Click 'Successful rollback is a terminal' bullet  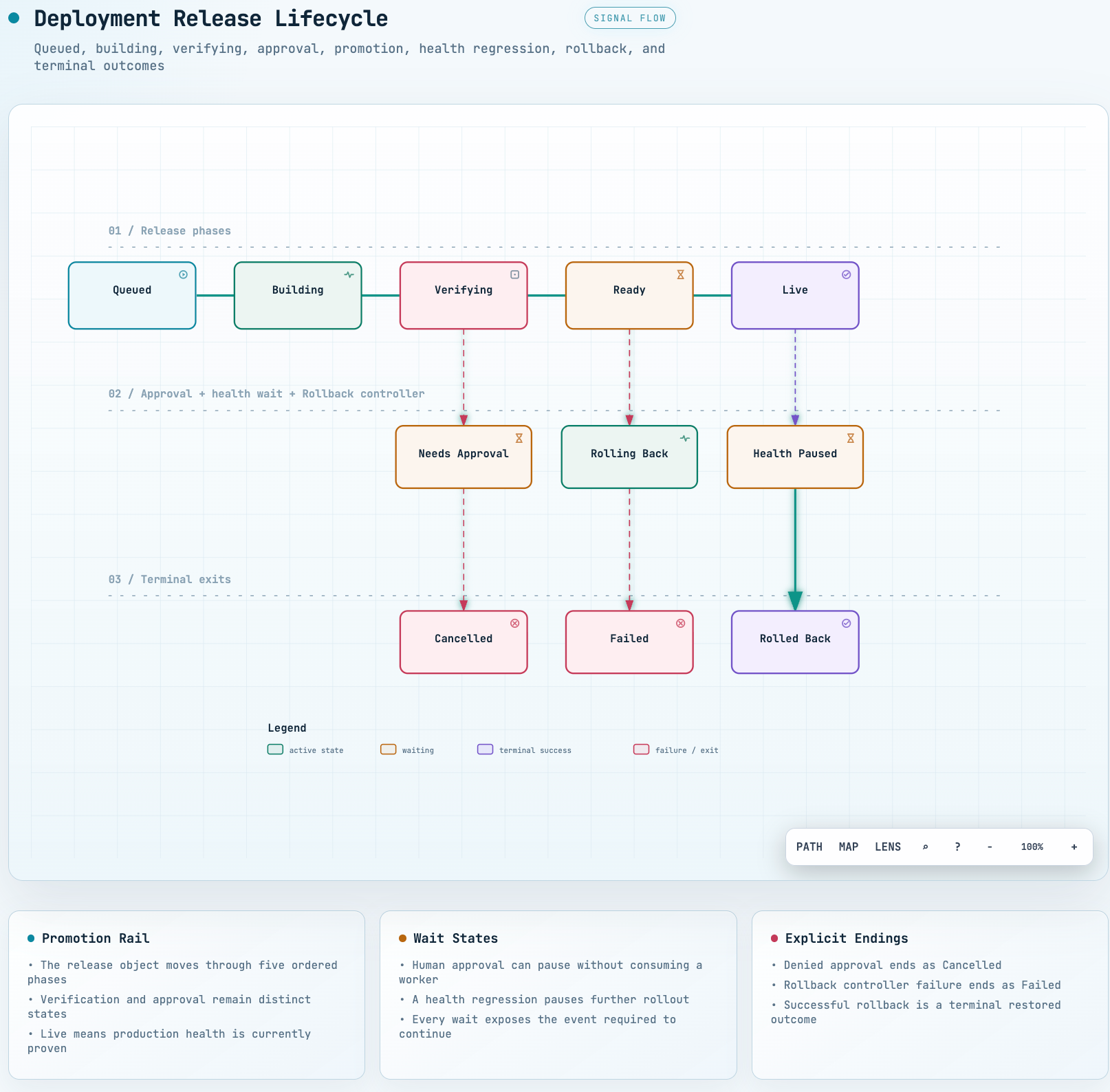tap(916, 1012)
